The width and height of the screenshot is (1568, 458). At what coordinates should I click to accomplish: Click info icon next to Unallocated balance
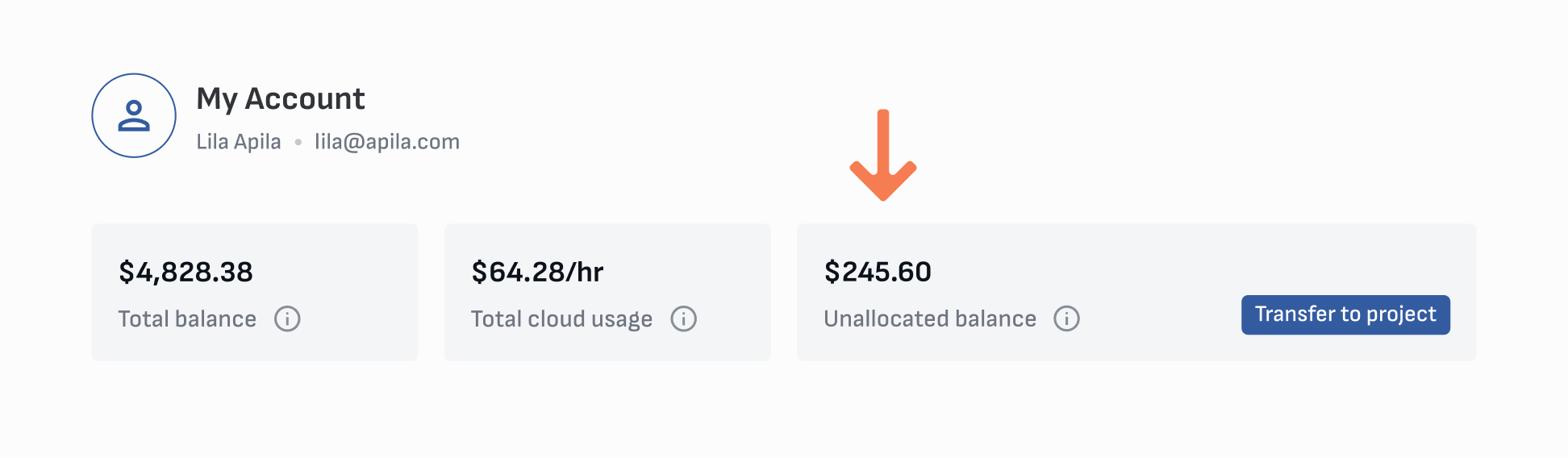coord(1066,319)
